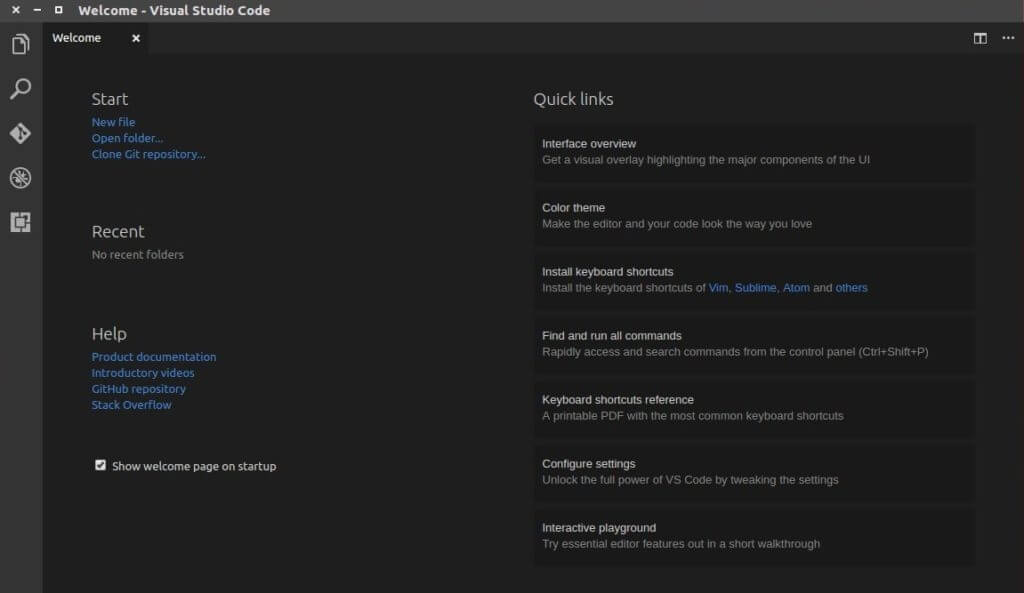
Task: Install Vim keyboard shortcuts
Action: 718,287
